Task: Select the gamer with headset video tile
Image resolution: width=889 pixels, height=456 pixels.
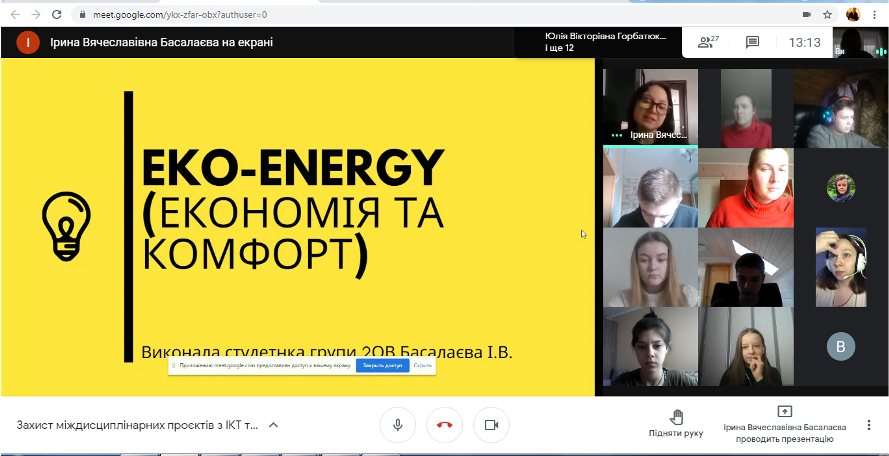Action: click(x=841, y=108)
